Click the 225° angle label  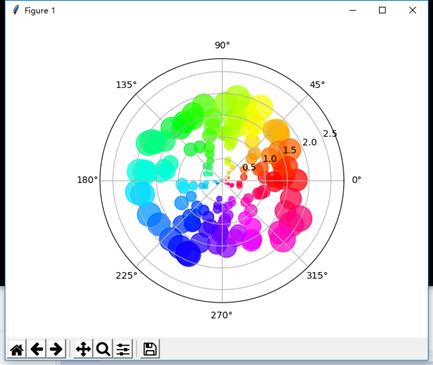point(127,275)
